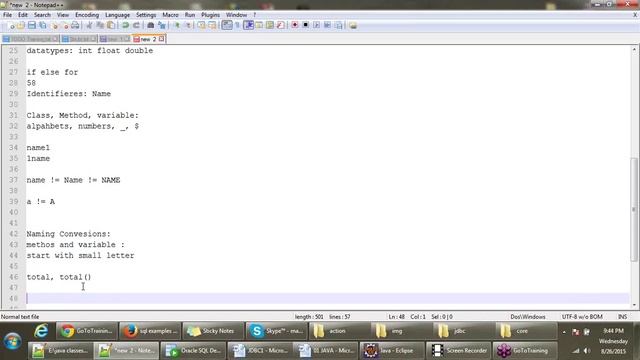This screenshot has width=640, height=360.
Task: Open the Run menu
Action: coord(190,15)
